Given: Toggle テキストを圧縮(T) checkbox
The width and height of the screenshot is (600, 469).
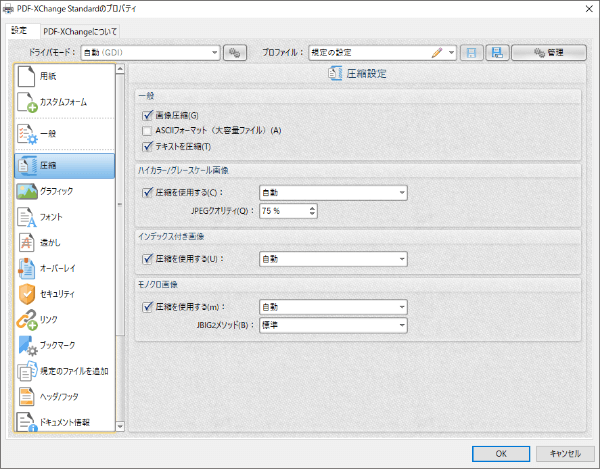Looking at the screenshot, I should coord(147,147).
